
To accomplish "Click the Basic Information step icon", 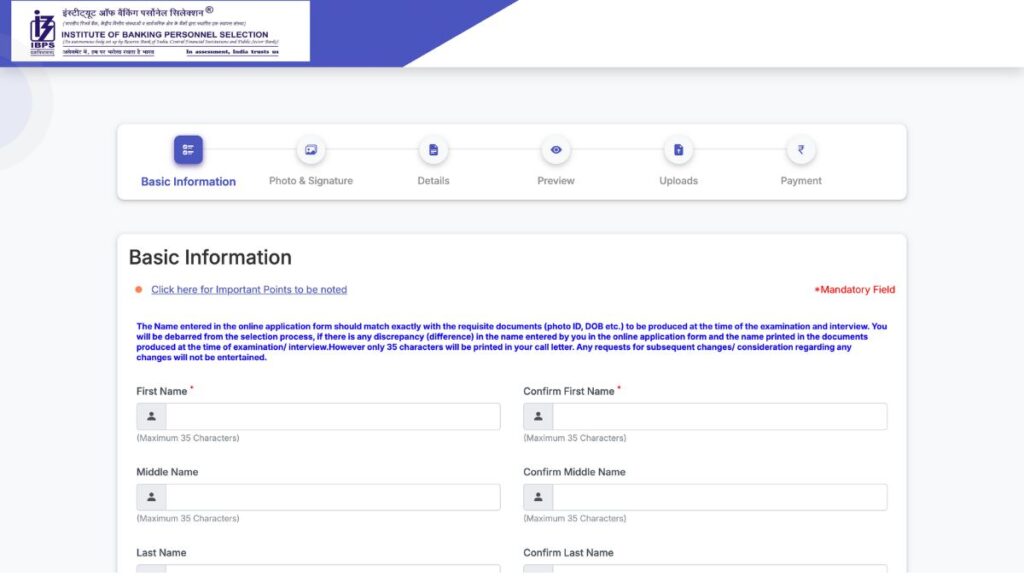I will pyautogui.click(x=188, y=150).
